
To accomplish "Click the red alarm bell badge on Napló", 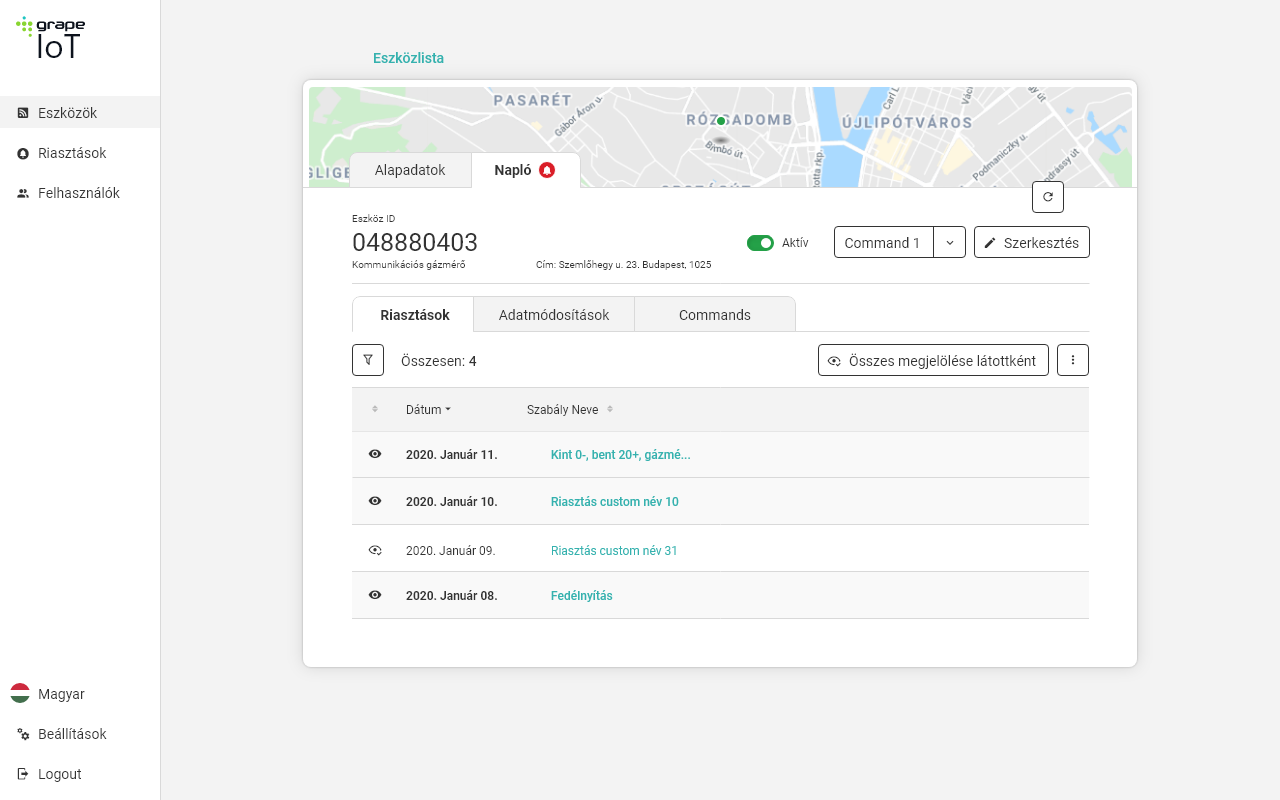I will tap(547, 170).
